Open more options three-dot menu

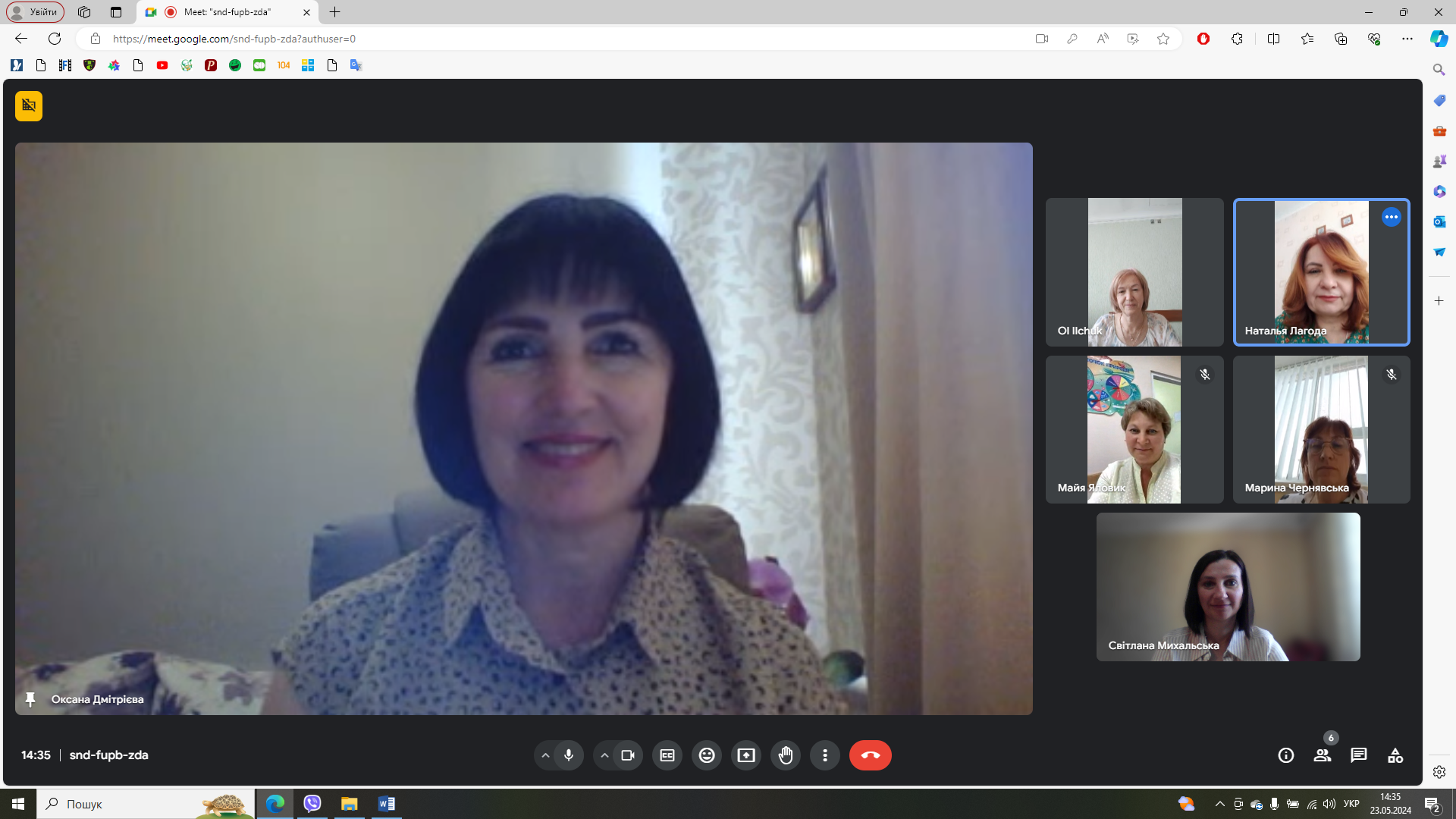pos(825,755)
